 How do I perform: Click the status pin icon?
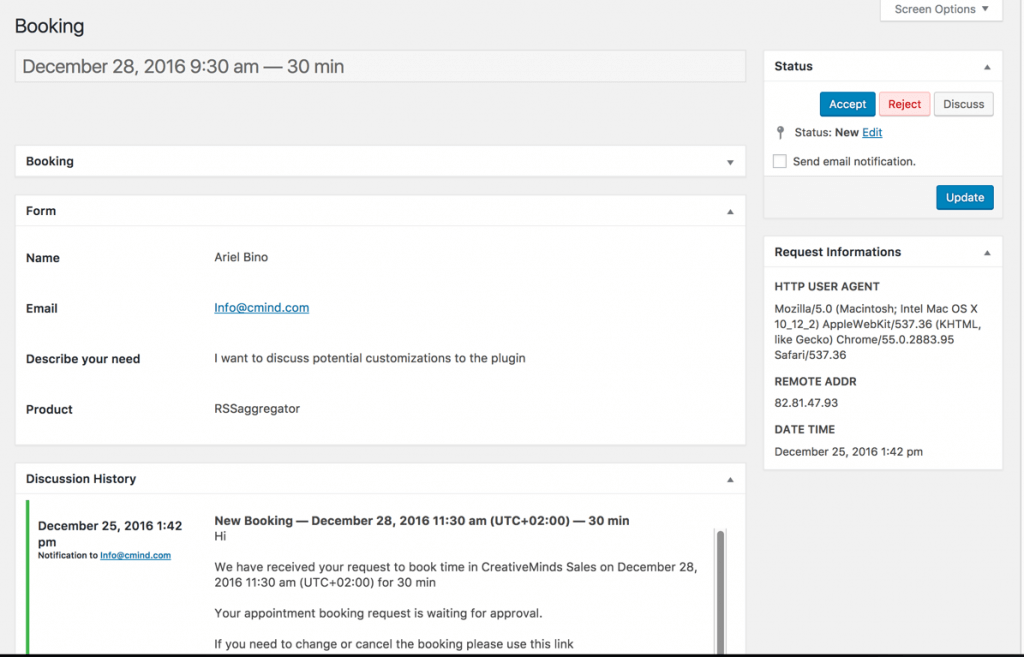[781, 132]
